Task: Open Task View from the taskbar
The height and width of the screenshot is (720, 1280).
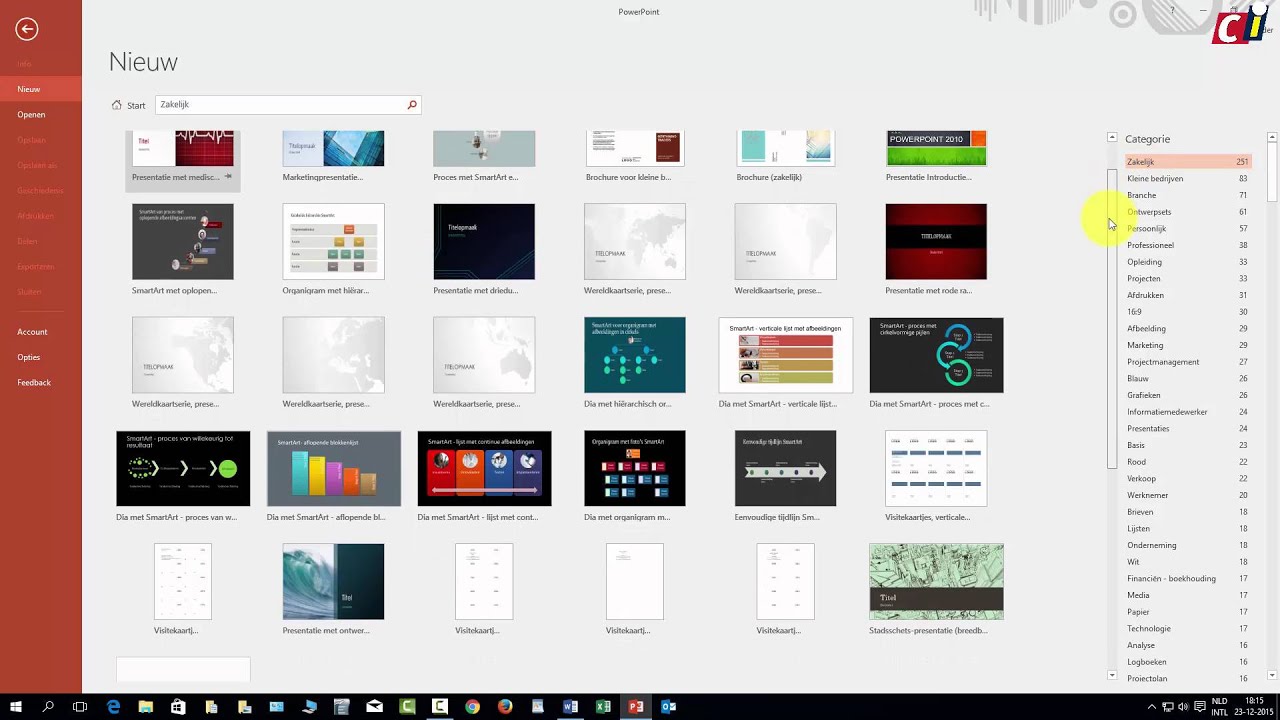Action: 80,706
